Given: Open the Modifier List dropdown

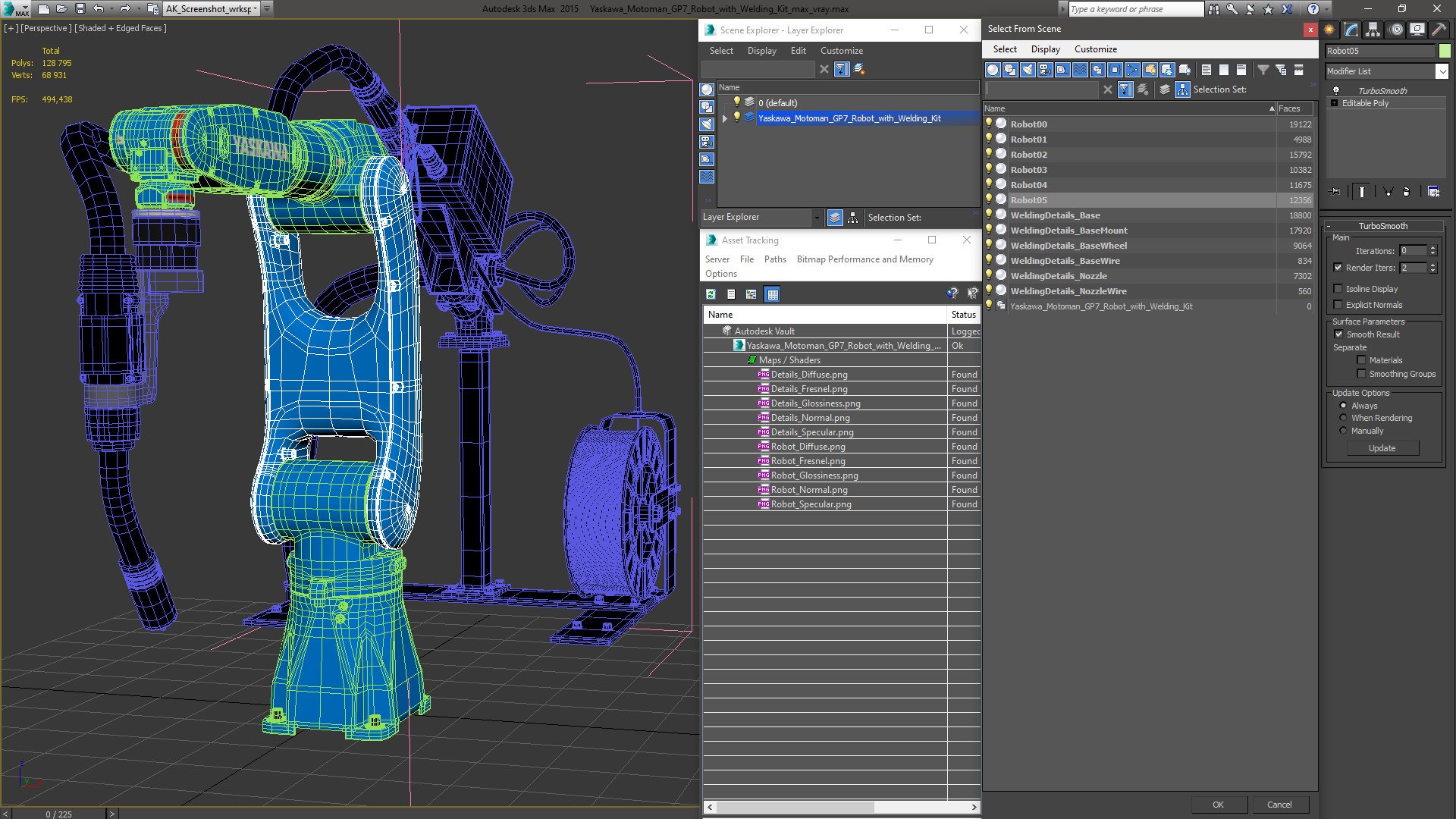Looking at the screenshot, I should (x=1442, y=71).
